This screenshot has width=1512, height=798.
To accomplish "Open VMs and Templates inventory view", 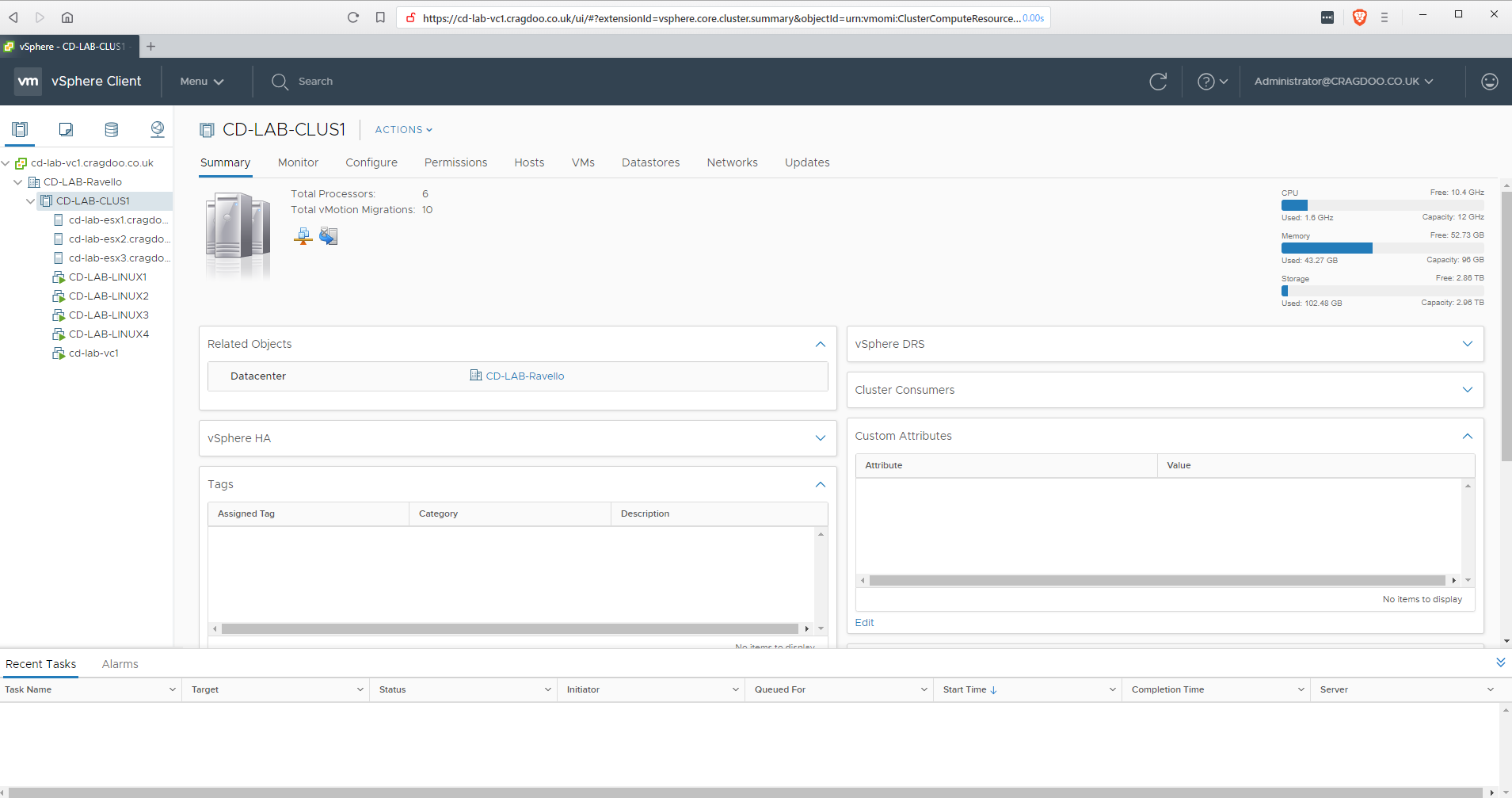I will pos(66,129).
